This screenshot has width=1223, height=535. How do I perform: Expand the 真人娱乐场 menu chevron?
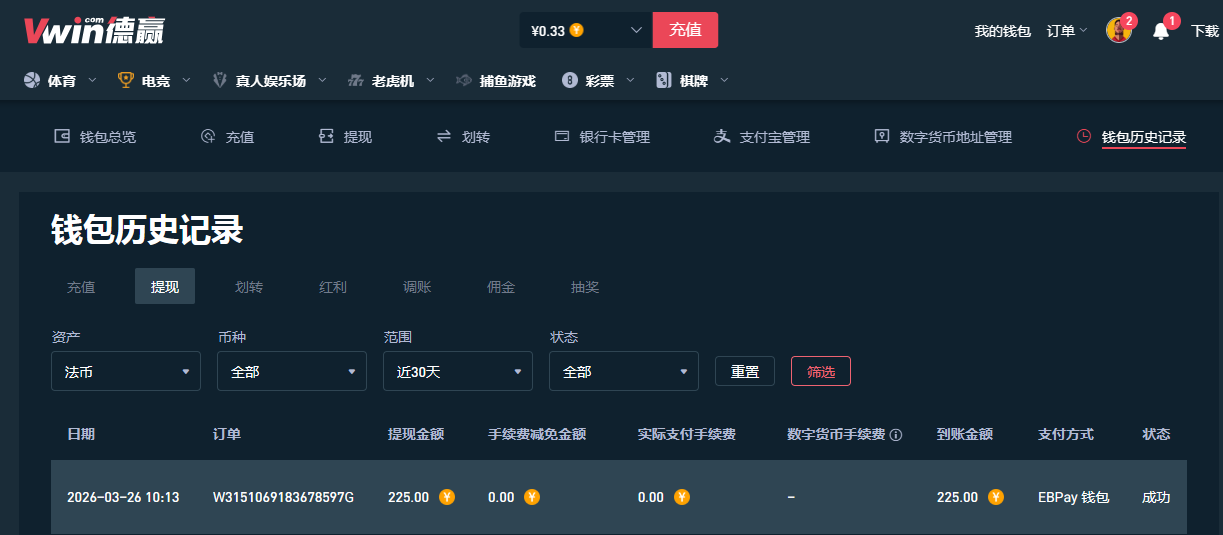coord(322,80)
